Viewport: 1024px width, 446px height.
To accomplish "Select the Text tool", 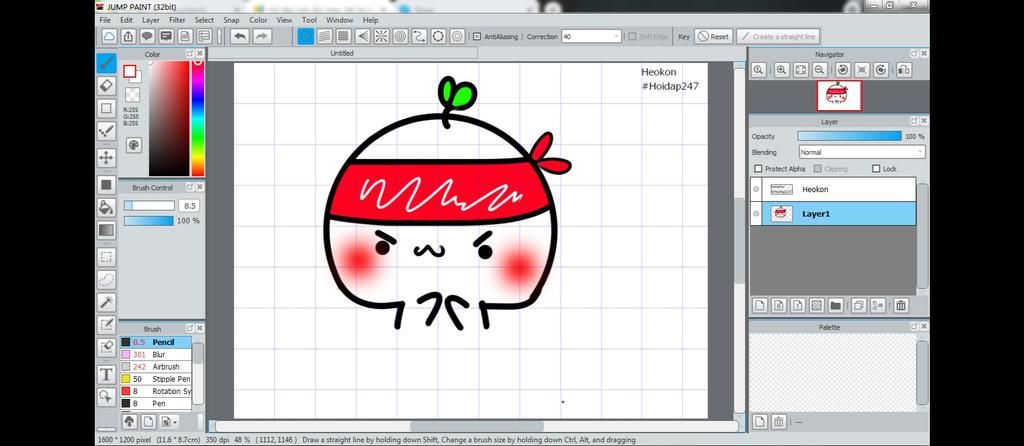I will click(106, 374).
